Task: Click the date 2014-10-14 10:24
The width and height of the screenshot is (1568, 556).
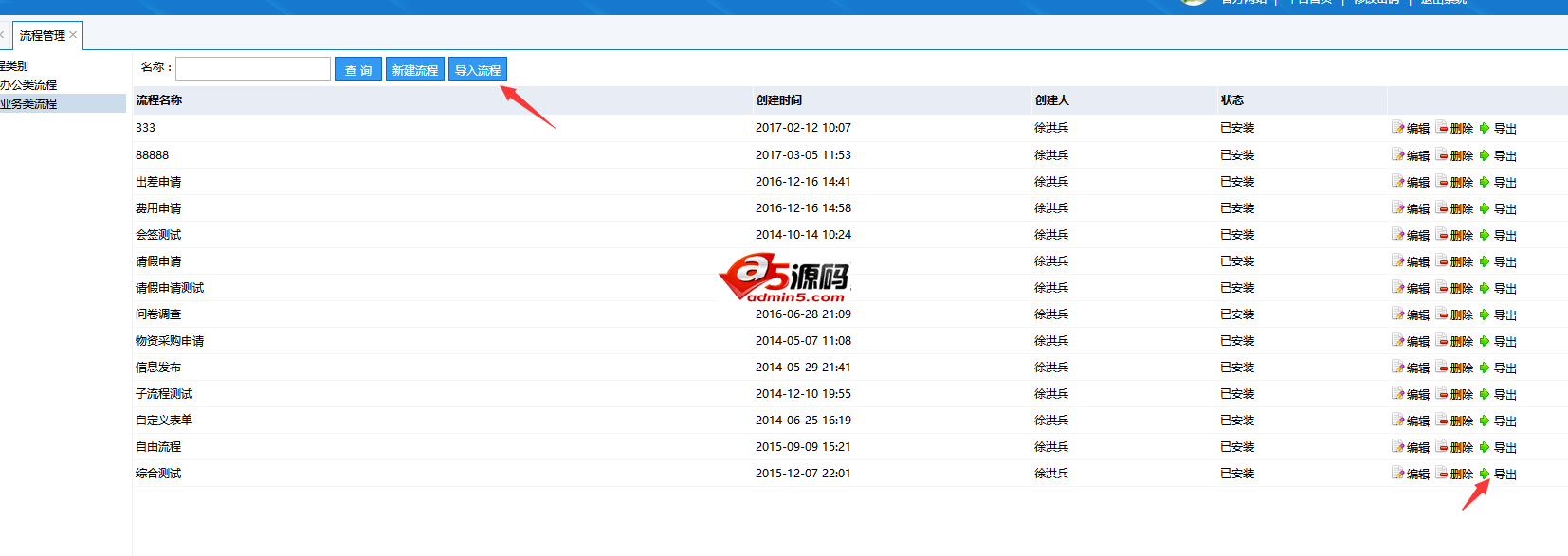Action: click(803, 235)
